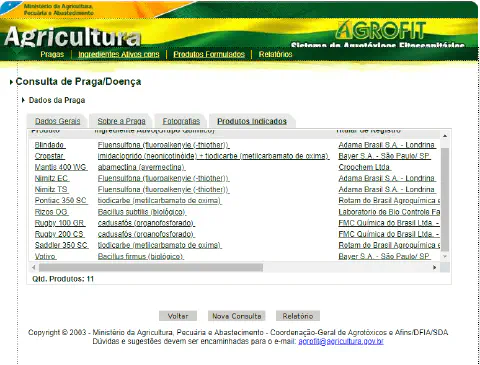Open product Nimitz EC
Viewport: 480px width, 365px height.
click(52, 178)
